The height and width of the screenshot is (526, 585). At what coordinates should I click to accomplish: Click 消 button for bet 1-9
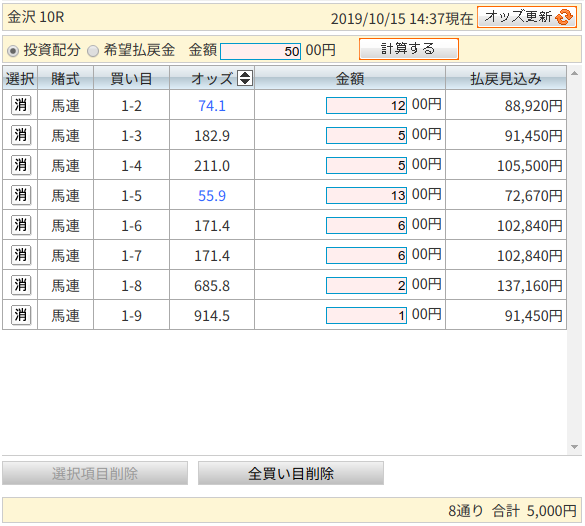21,315
